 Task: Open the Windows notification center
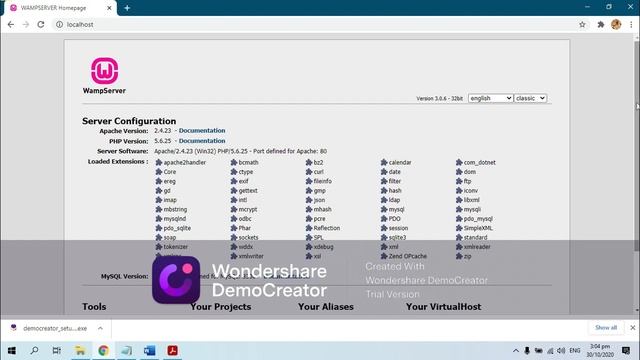pos(626,351)
